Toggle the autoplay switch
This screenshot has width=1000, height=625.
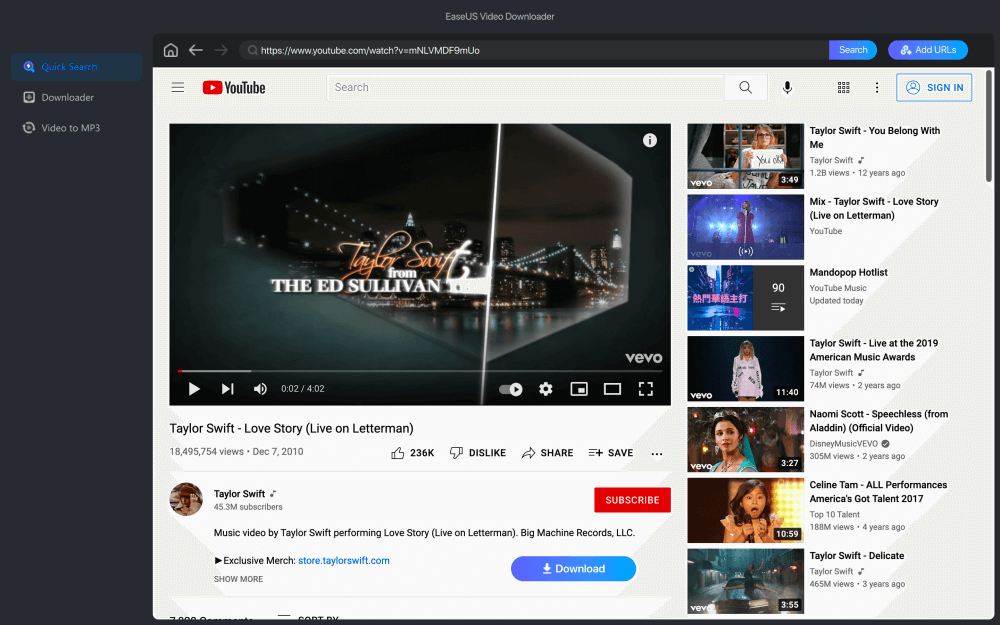[x=511, y=389]
